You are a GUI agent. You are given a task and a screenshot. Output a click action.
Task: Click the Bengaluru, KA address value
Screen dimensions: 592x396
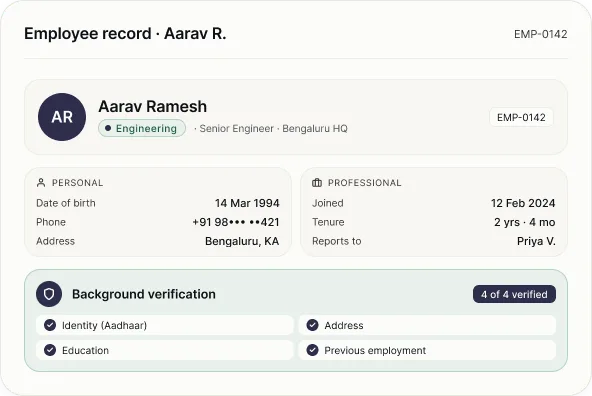coord(242,241)
